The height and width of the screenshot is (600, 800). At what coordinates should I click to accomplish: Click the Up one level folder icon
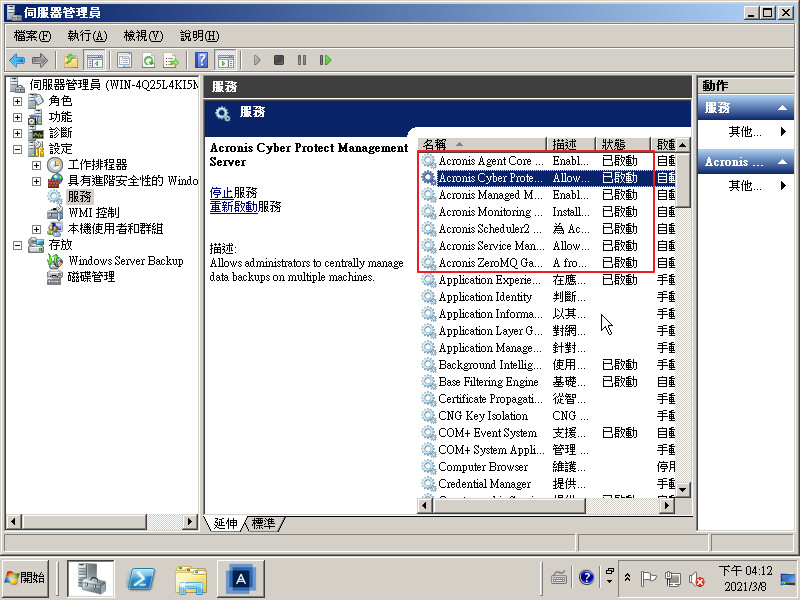tap(71, 60)
